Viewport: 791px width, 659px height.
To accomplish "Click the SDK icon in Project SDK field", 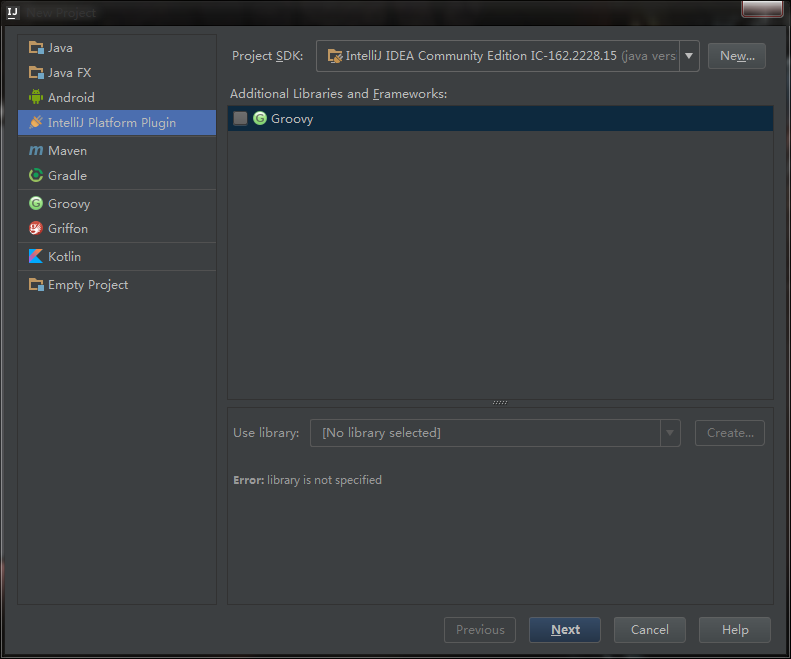I will coord(335,56).
